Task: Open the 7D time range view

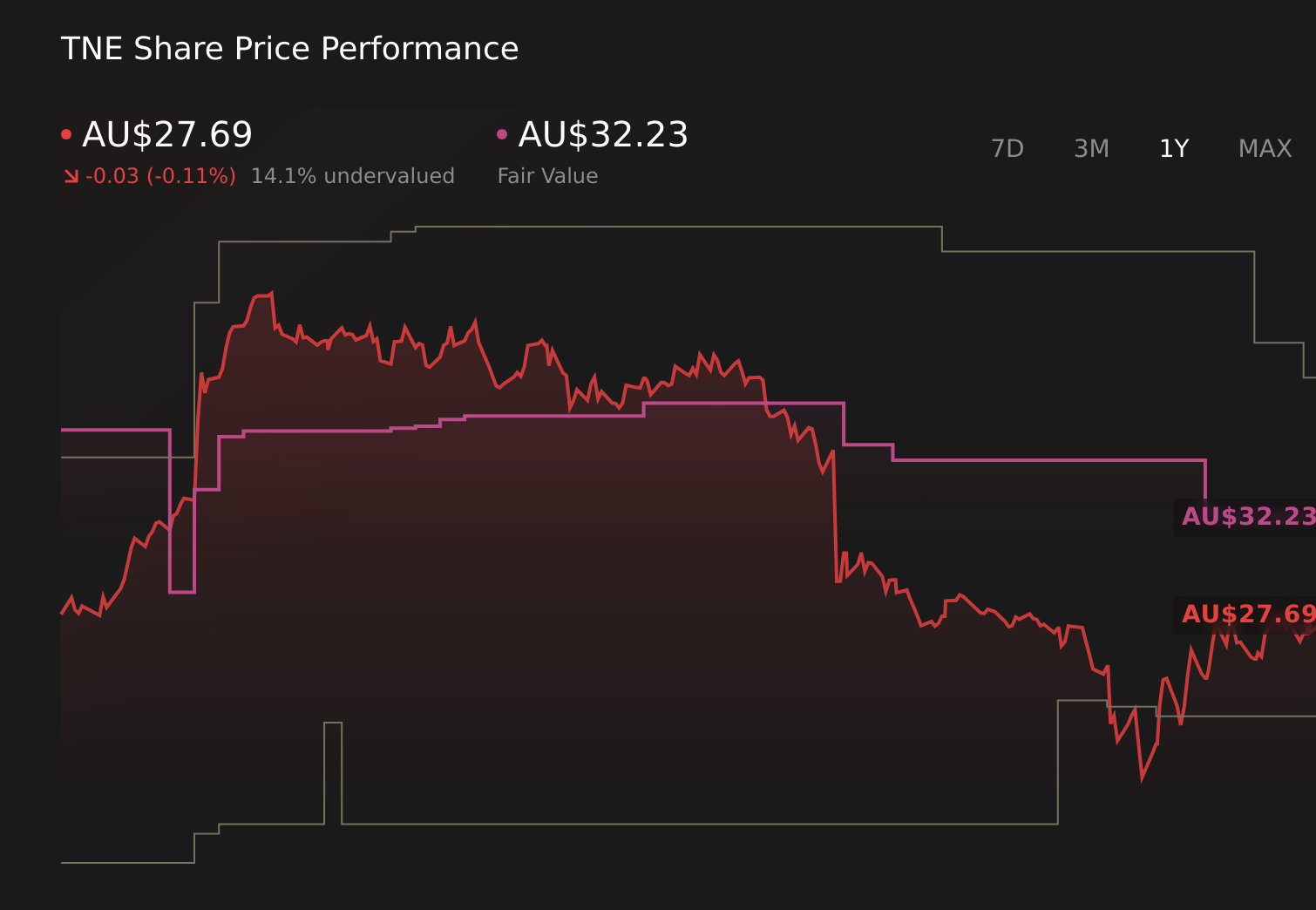Action: click(1007, 148)
